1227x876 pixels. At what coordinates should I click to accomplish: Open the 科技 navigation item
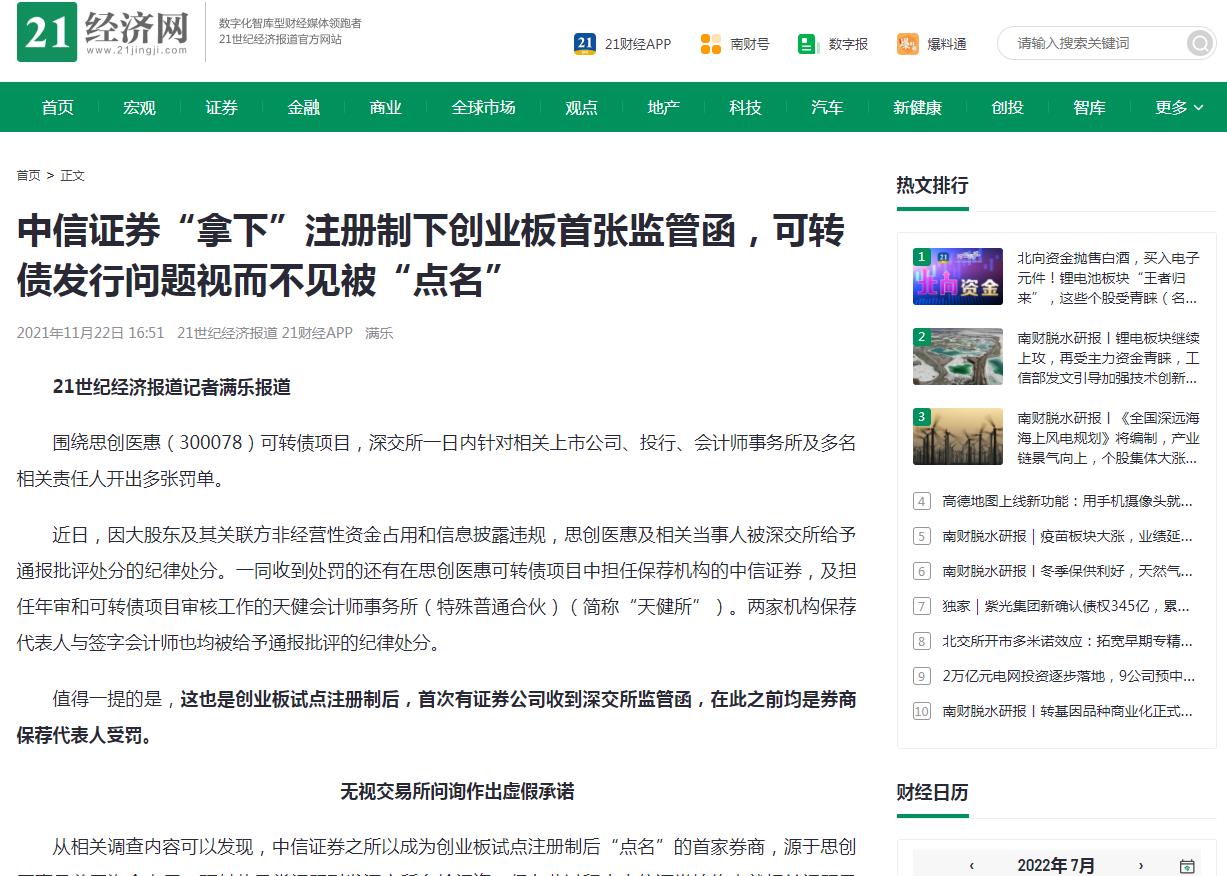(746, 107)
